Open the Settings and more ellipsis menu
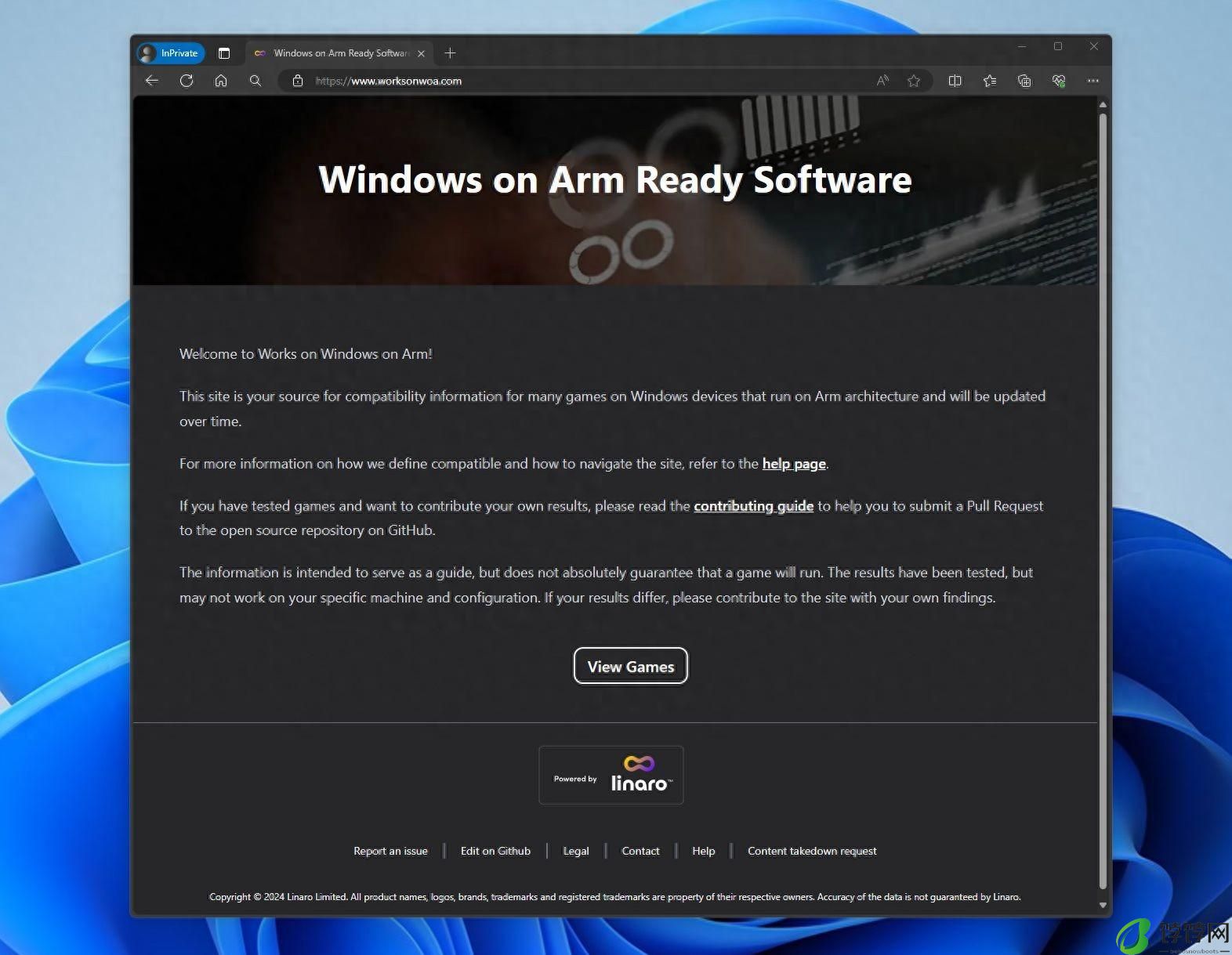Viewport: 1232px width, 955px height. coord(1093,81)
